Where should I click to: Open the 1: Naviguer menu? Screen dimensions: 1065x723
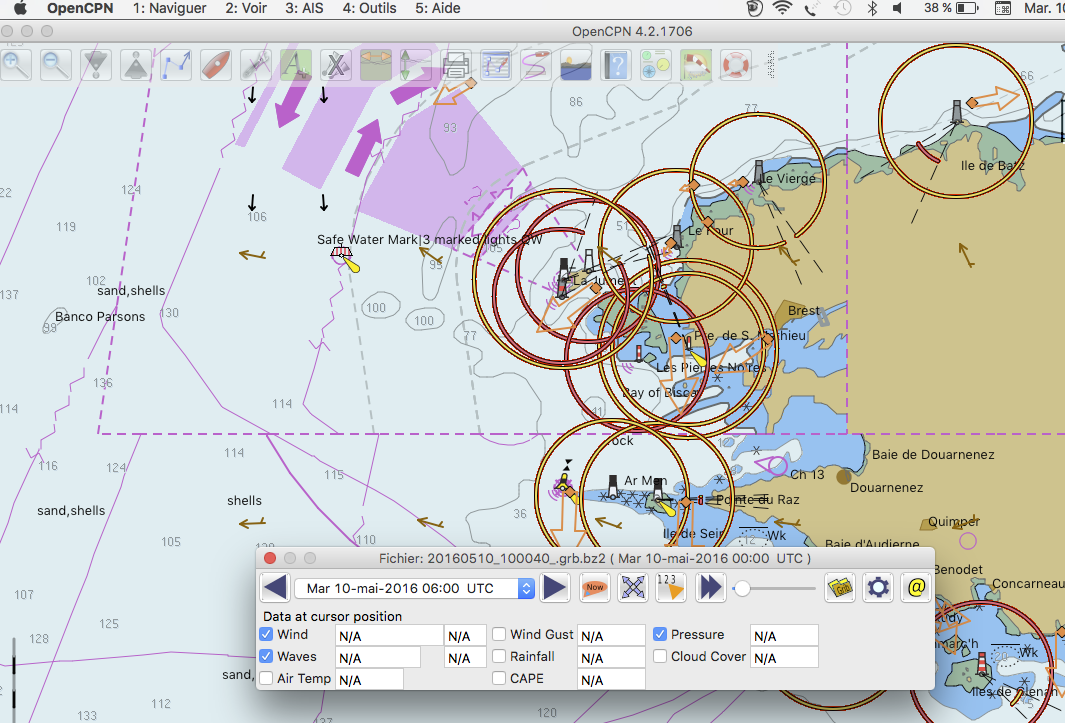(169, 8)
